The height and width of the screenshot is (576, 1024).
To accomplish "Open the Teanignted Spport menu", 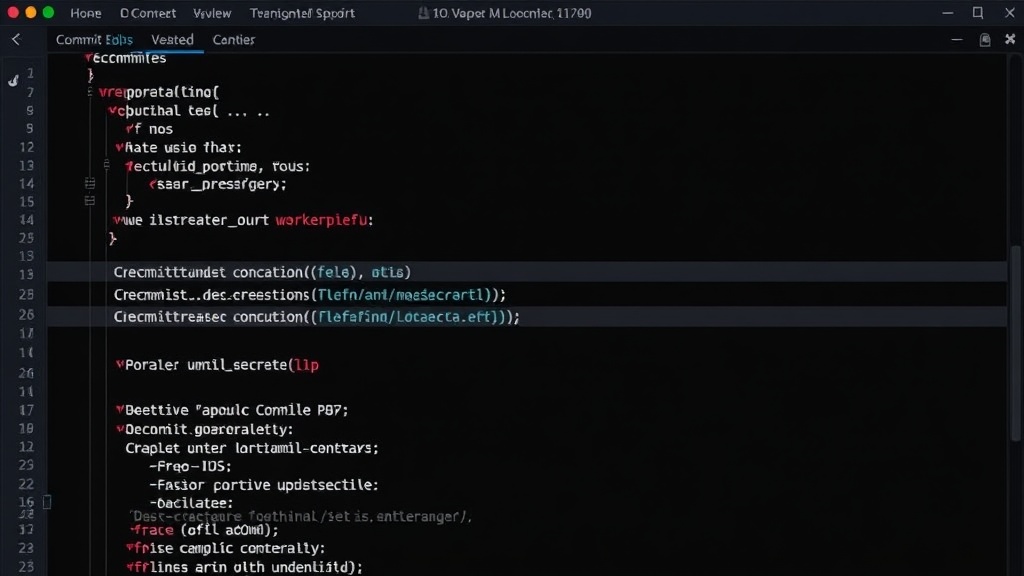I will (302, 13).
